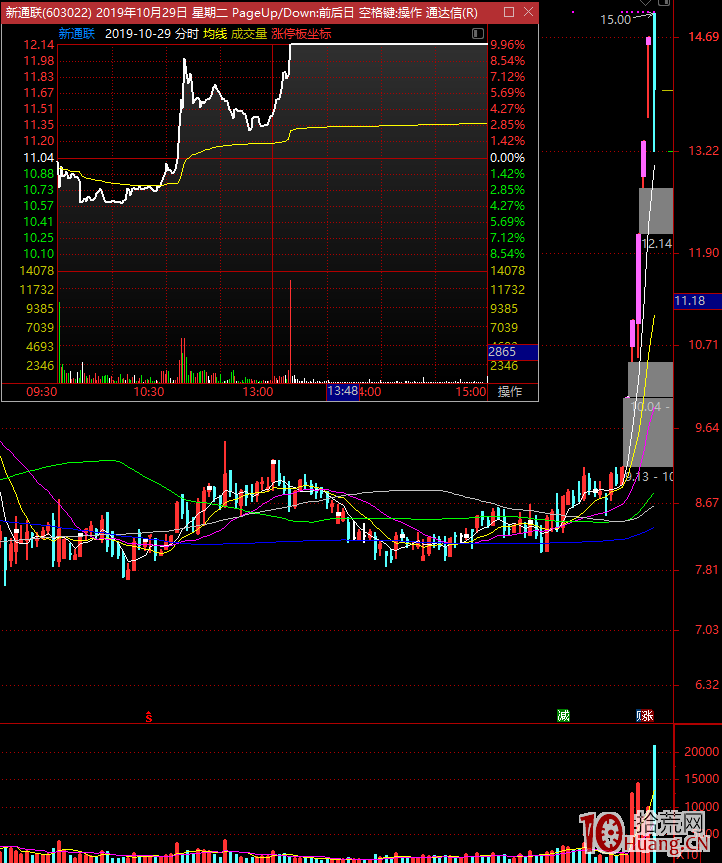This screenshot has height=863, width=722.
Task: Open the 操作 button in the intraday popup
Action: pyautogui.click(x=510, y=392)
